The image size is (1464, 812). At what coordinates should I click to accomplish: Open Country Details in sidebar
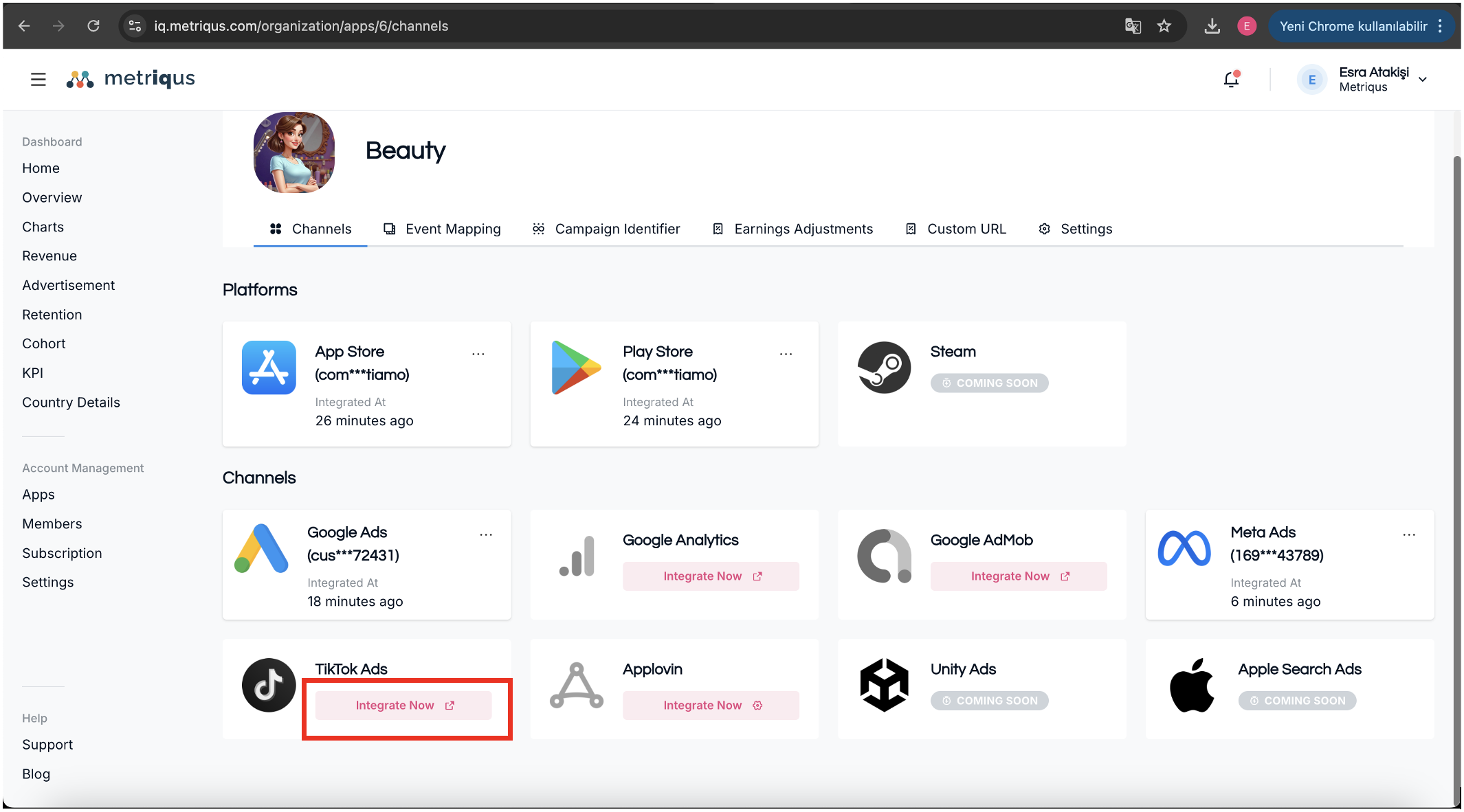tap(71, 403)
